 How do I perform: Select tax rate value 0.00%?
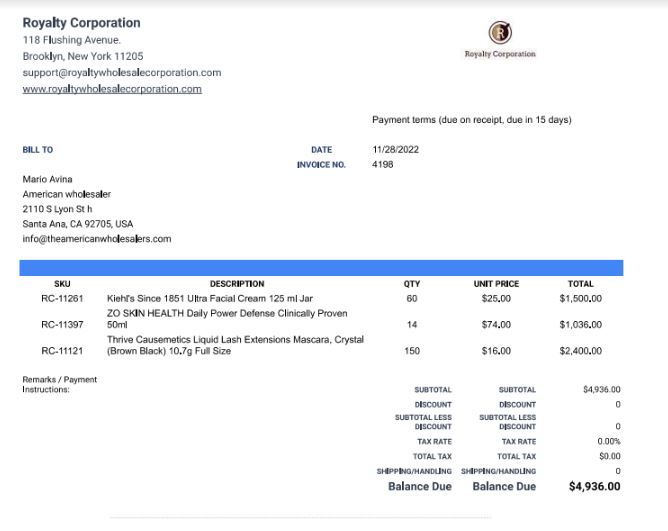click(609, 442)
